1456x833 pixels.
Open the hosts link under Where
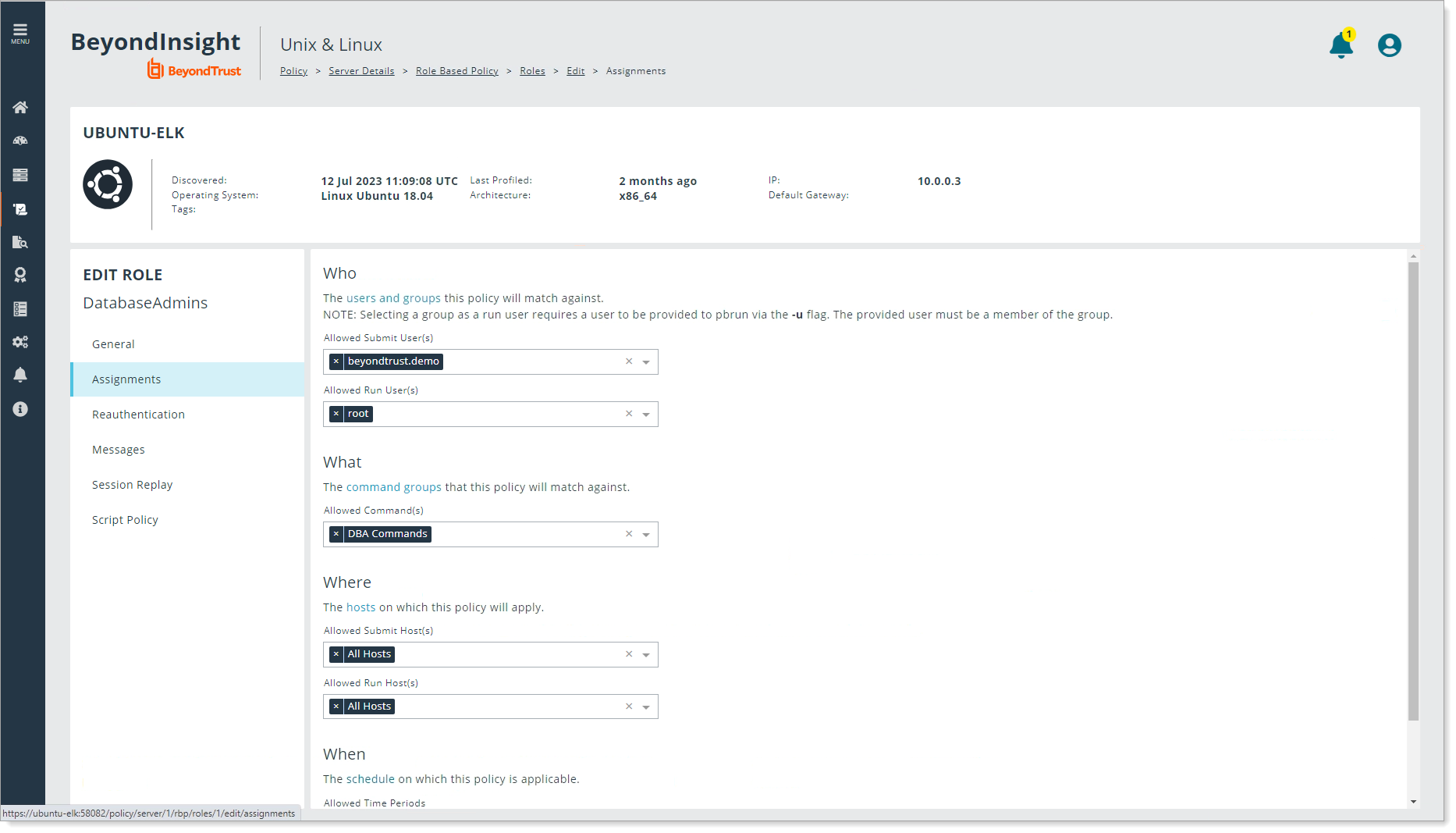pyautogui.click(x=361, y=607)
